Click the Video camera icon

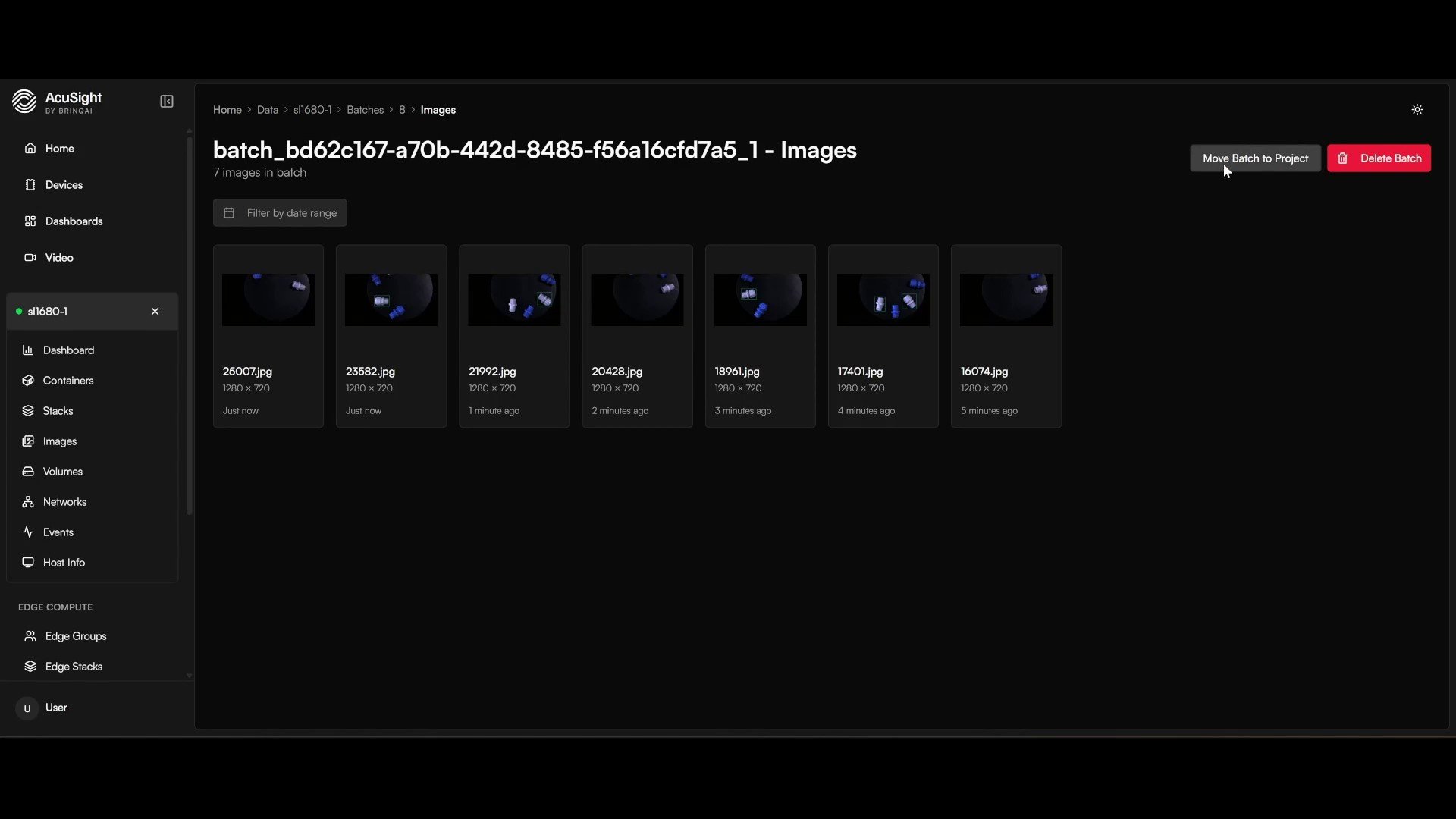point(30,258)
